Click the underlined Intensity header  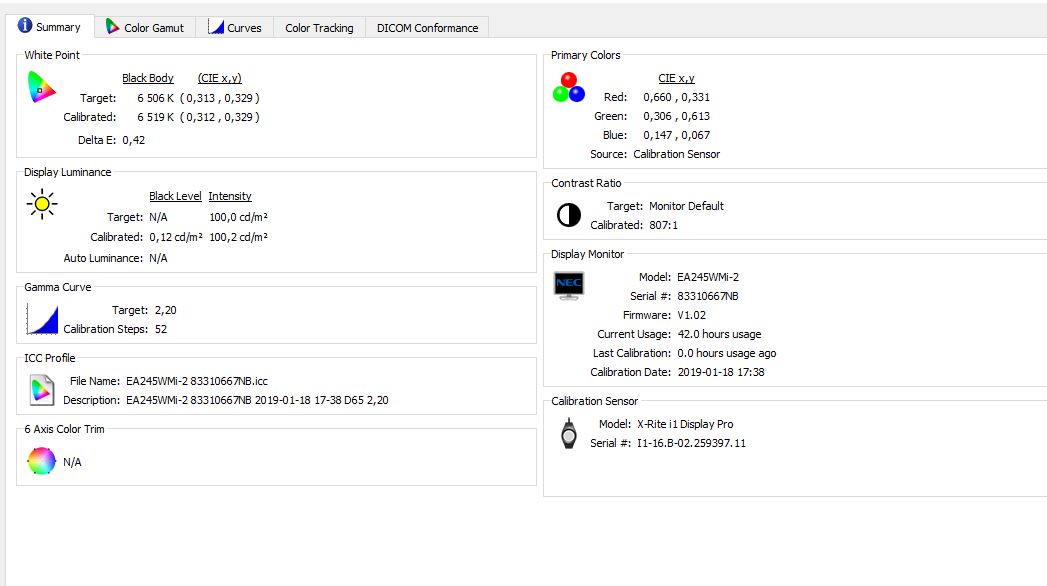tap(230, 196)
